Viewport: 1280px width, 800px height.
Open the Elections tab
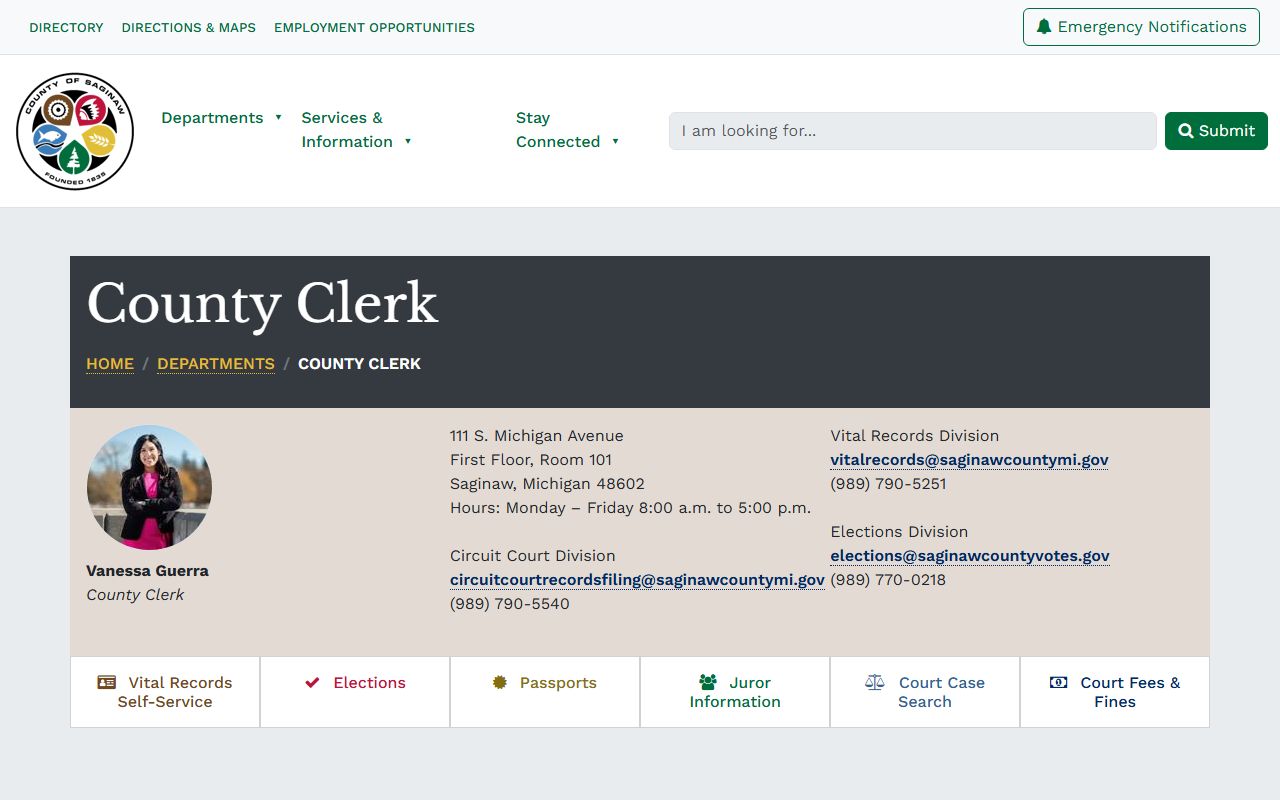(355, 692)
